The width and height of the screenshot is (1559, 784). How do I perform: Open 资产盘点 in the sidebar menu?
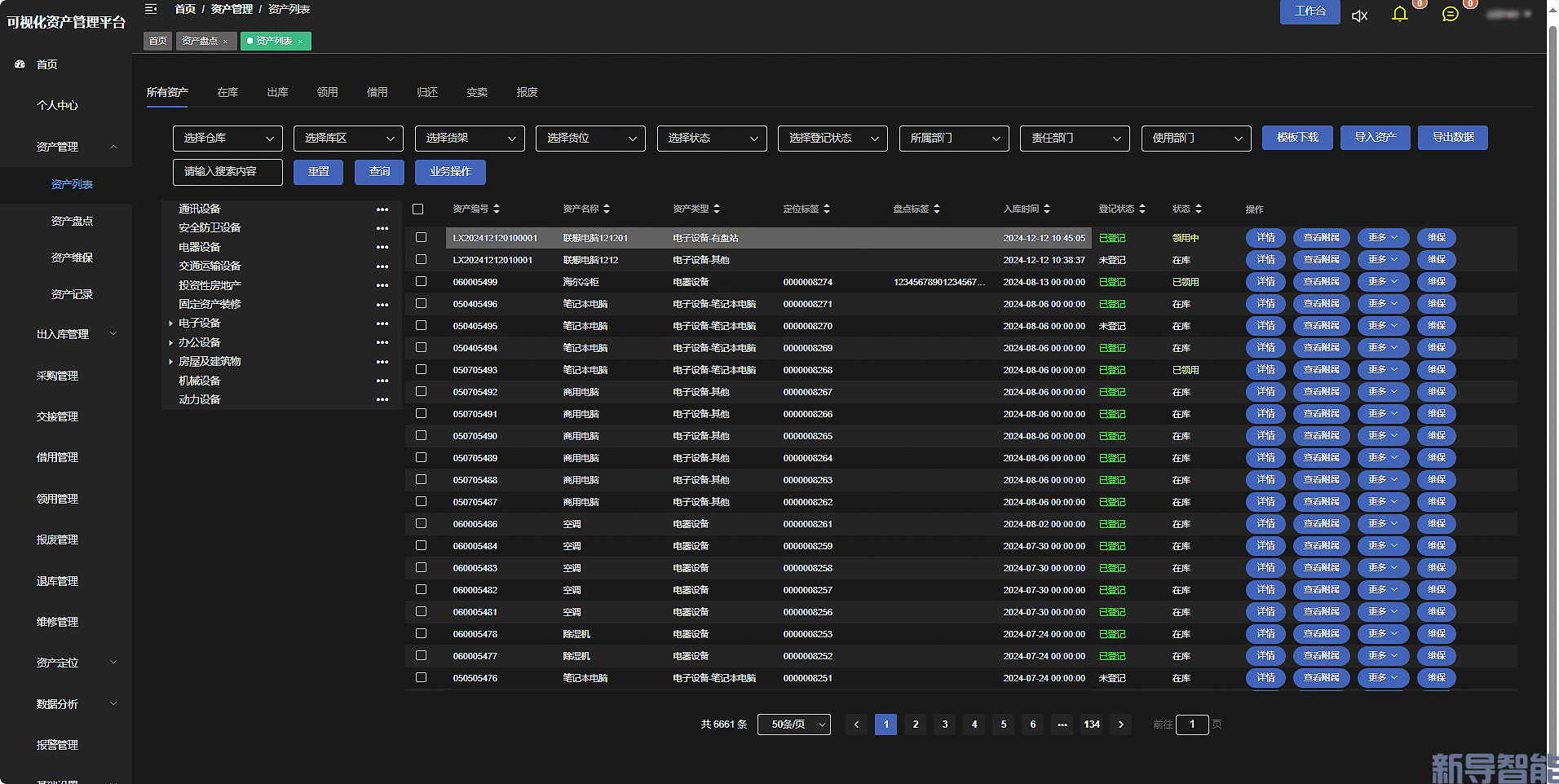72,221
